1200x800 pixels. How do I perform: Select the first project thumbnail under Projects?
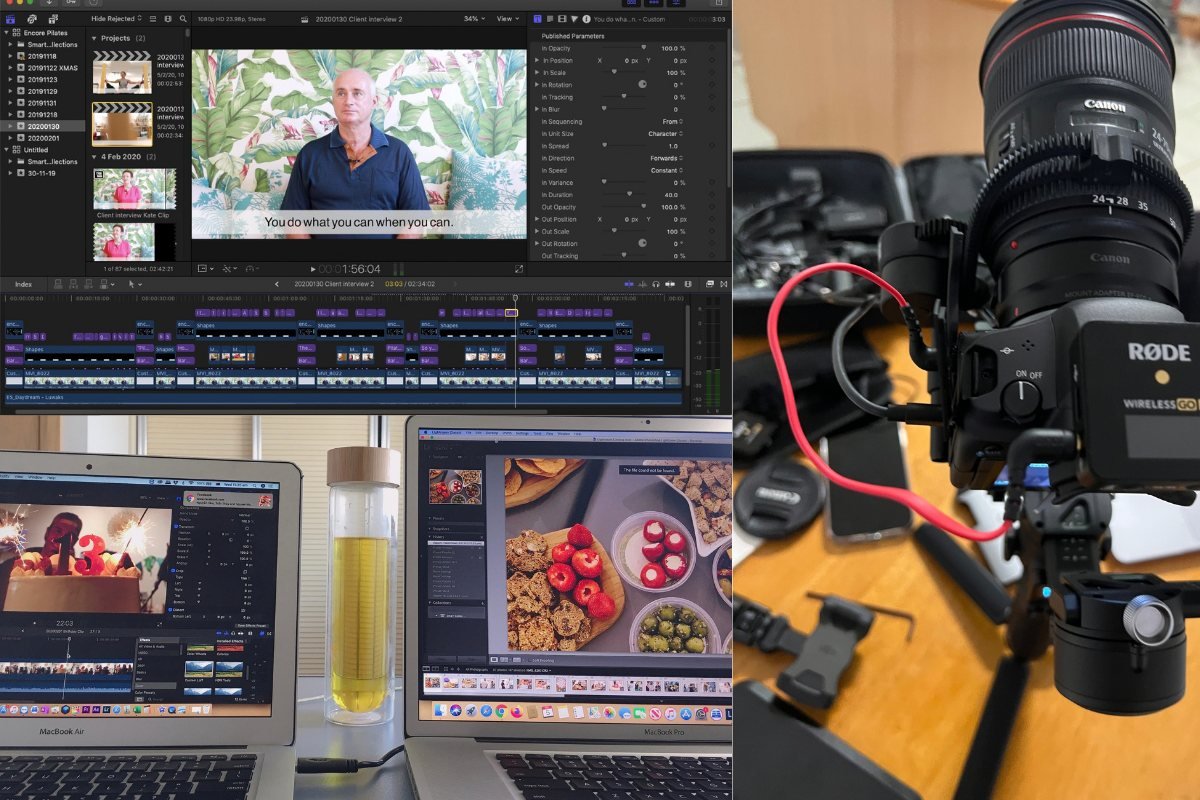121,72
